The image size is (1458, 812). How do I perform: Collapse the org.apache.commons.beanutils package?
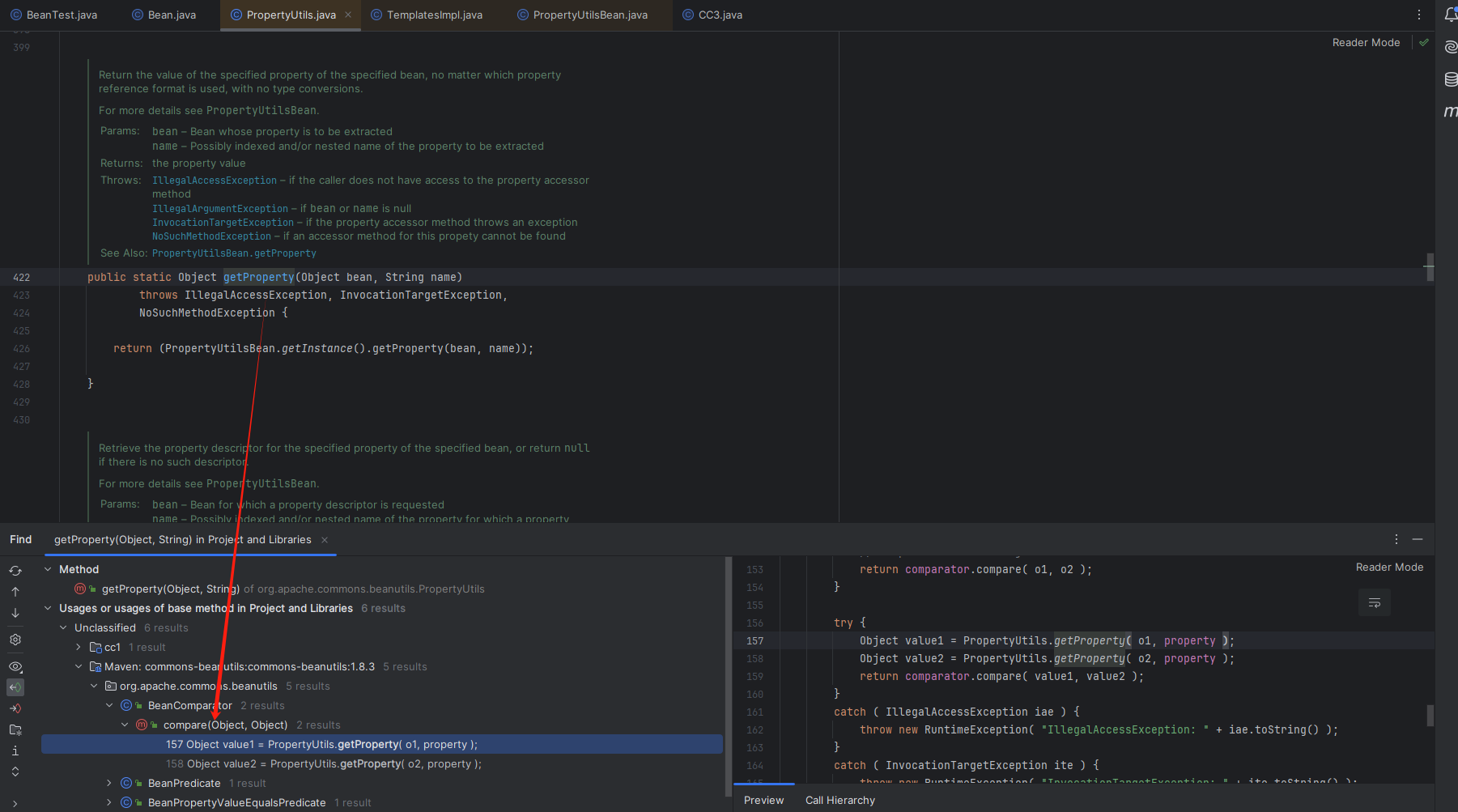coord(94,687)
